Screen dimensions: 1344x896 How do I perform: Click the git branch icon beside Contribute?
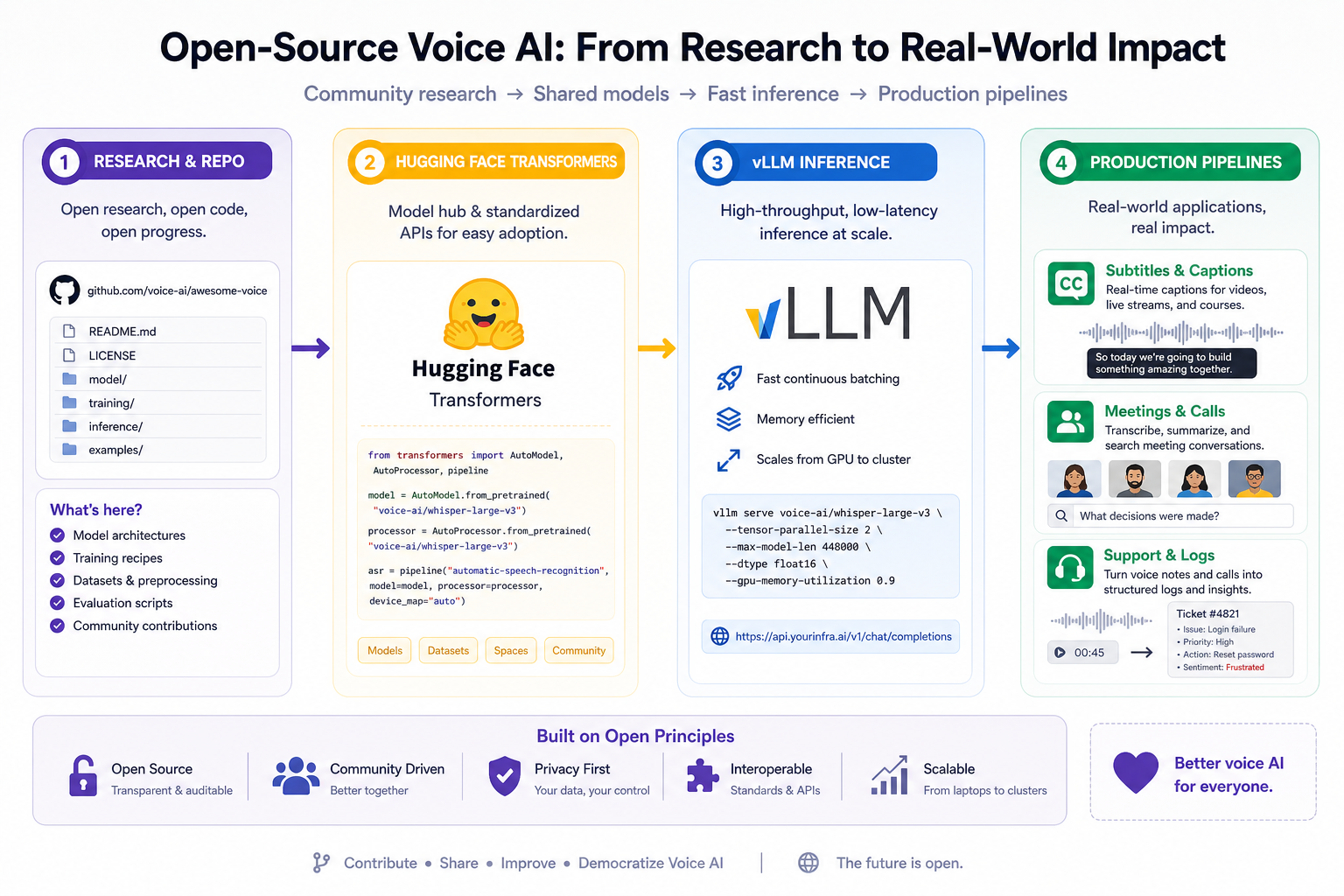(x=321, y=863)
